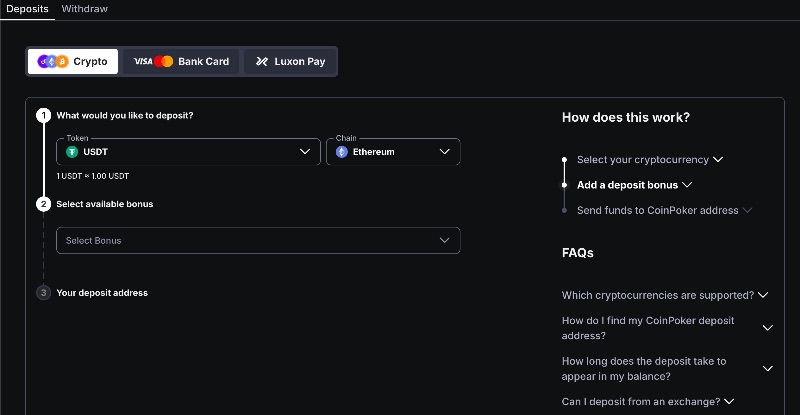Expand Add a deposit bonus step
The image size is (800, 415).
click(x=634, y=185)
